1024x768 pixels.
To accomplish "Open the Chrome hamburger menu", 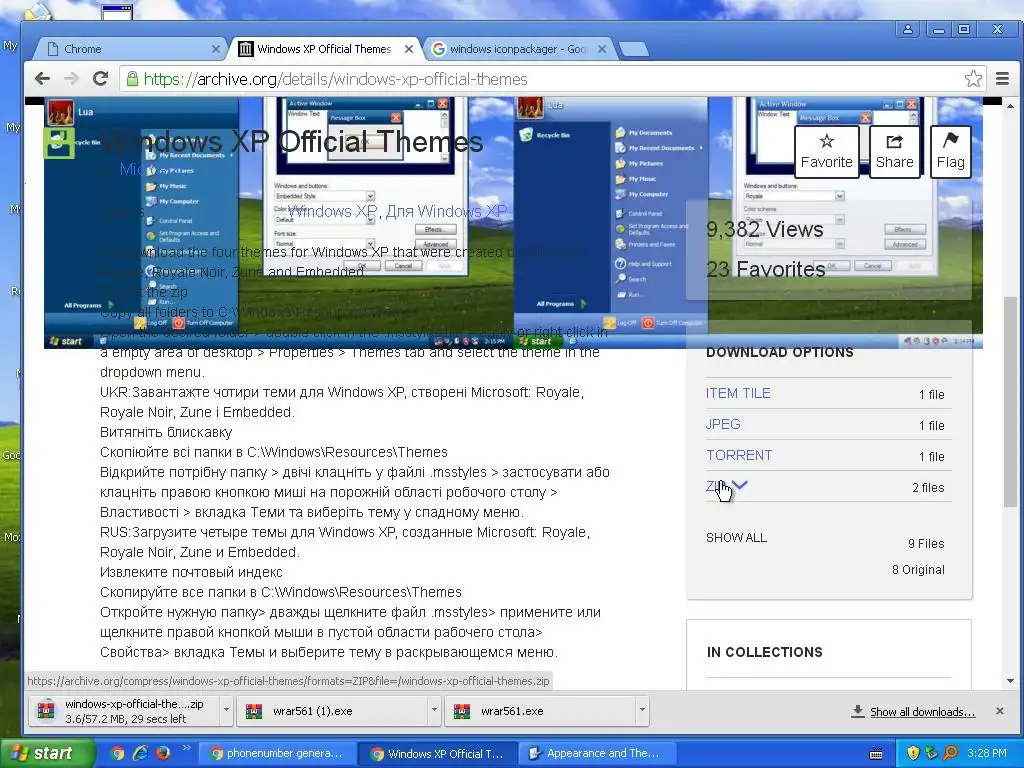I will point(1002,79).
